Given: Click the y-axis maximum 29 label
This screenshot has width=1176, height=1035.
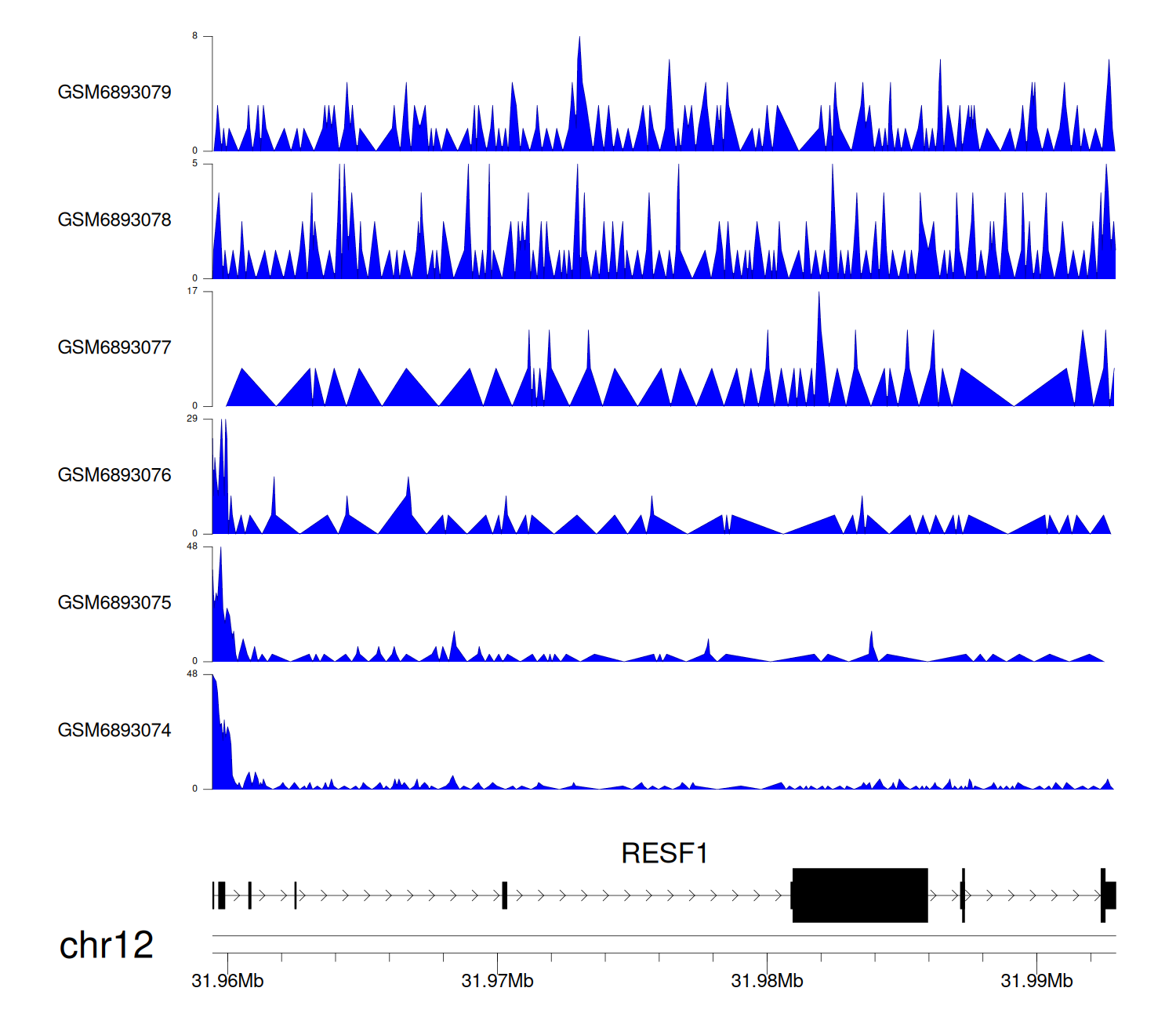Looking at the screenshot, I should (x=192, y=419).
